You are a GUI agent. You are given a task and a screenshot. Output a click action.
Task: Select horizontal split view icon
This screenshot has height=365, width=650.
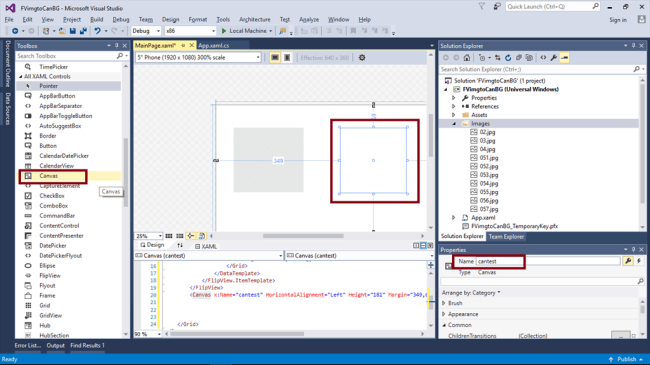[x=423, y=246]
